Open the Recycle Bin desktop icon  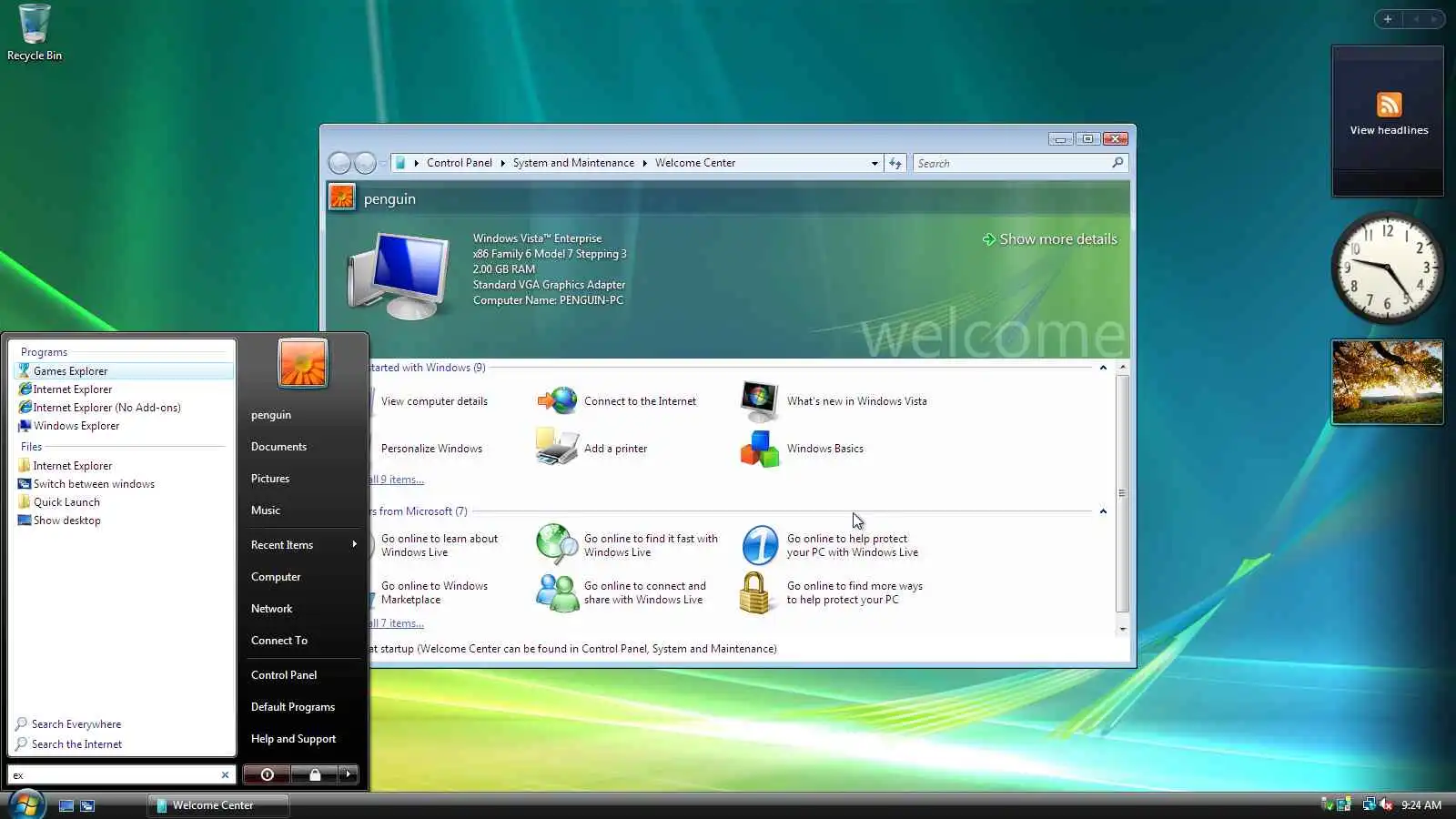click(x=35, y=33)
